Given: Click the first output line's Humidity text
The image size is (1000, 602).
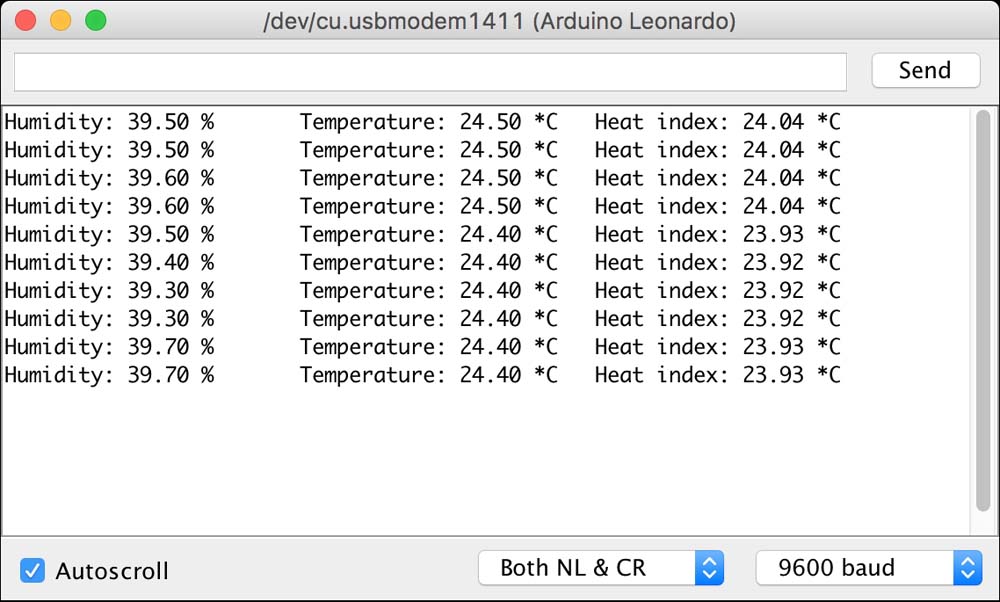Looking at the screenshot, I should click(x=62, y=122).
